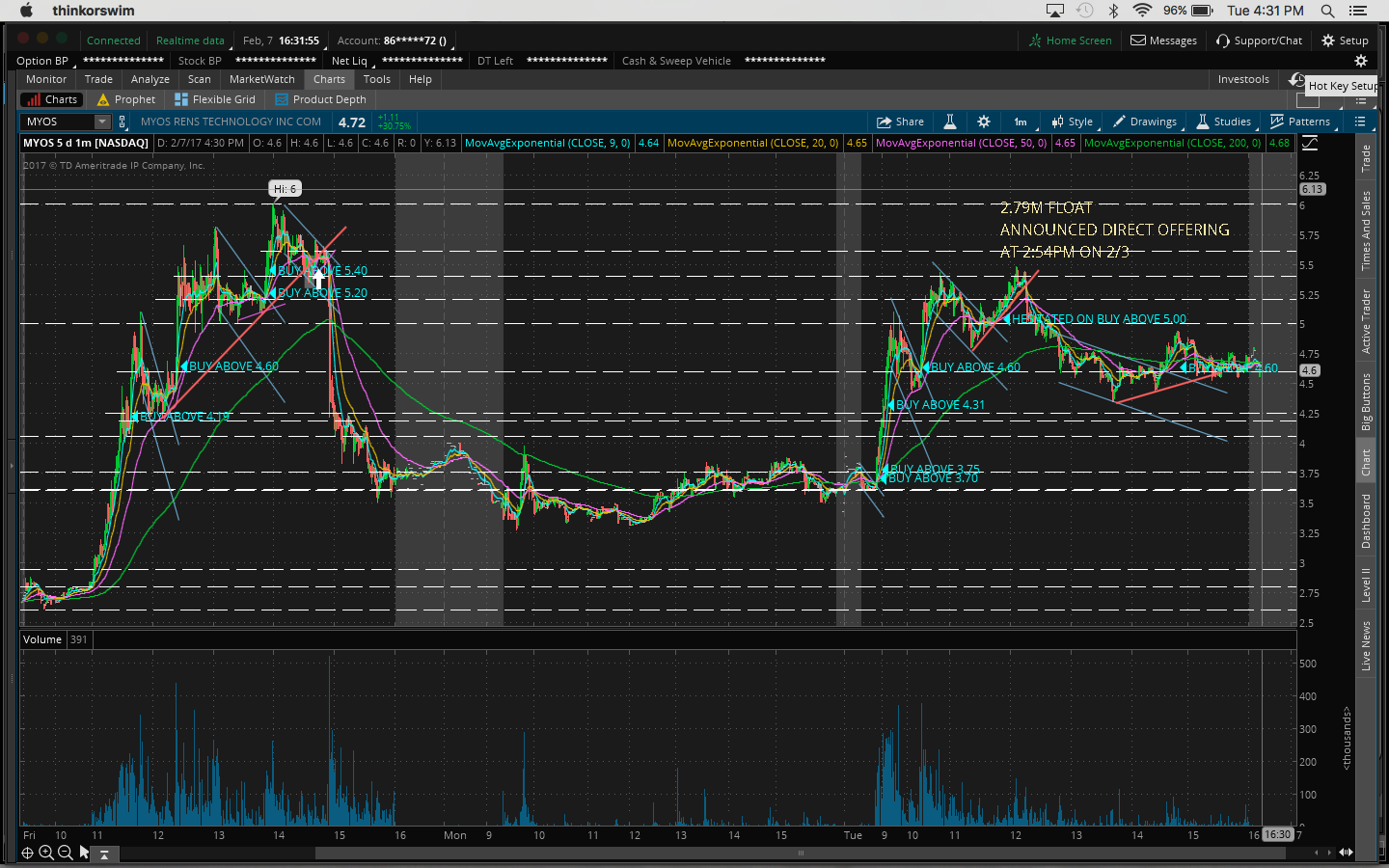This screenshot has height=868, width=1389.
Task: Open the Trade side panel
Action: tap(1366, 158)
